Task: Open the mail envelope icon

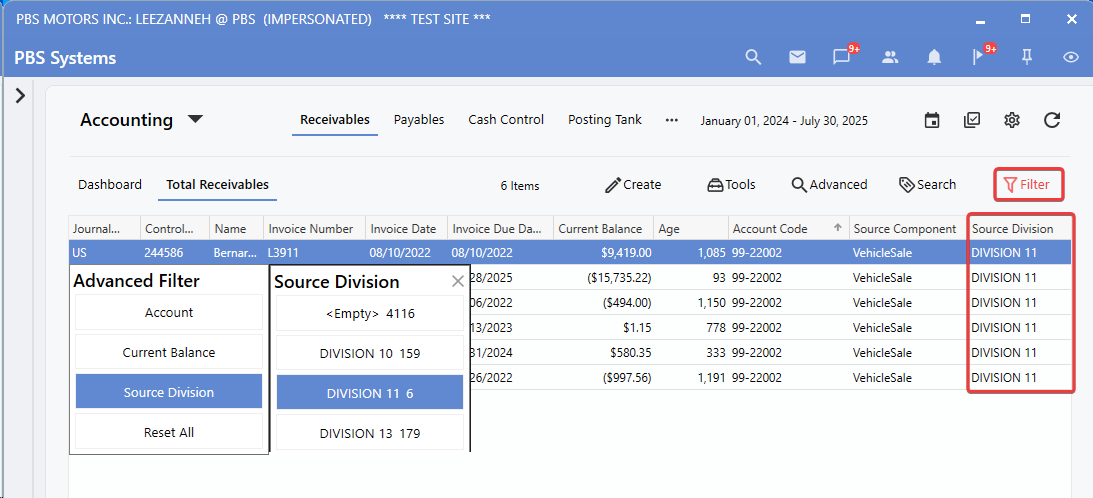Action: [x=797, y=57]
